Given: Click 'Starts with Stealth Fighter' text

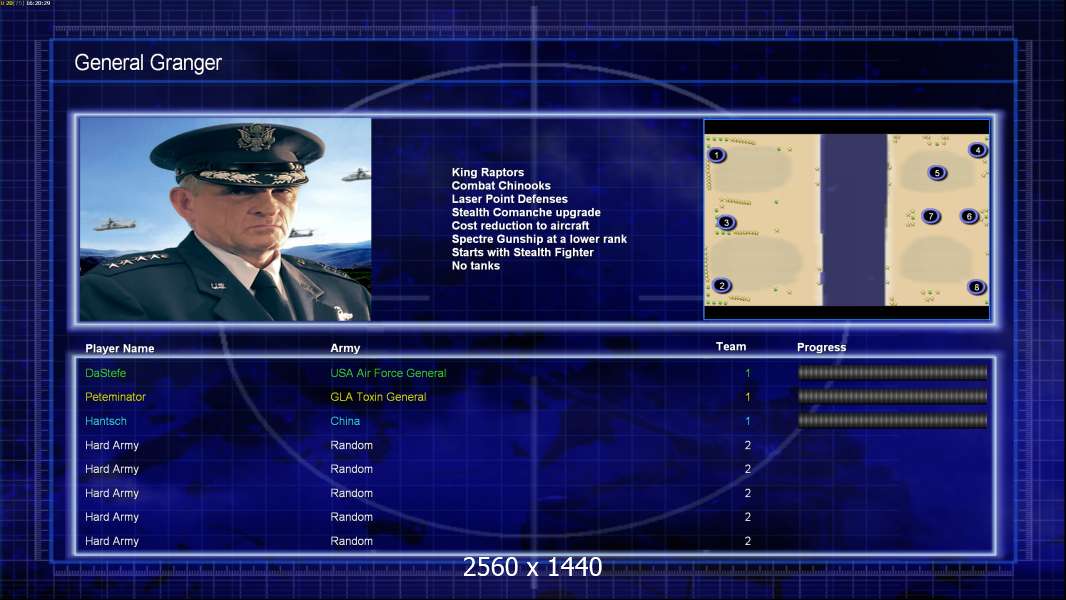Looking at the screenshot, I should coord(522,252).
